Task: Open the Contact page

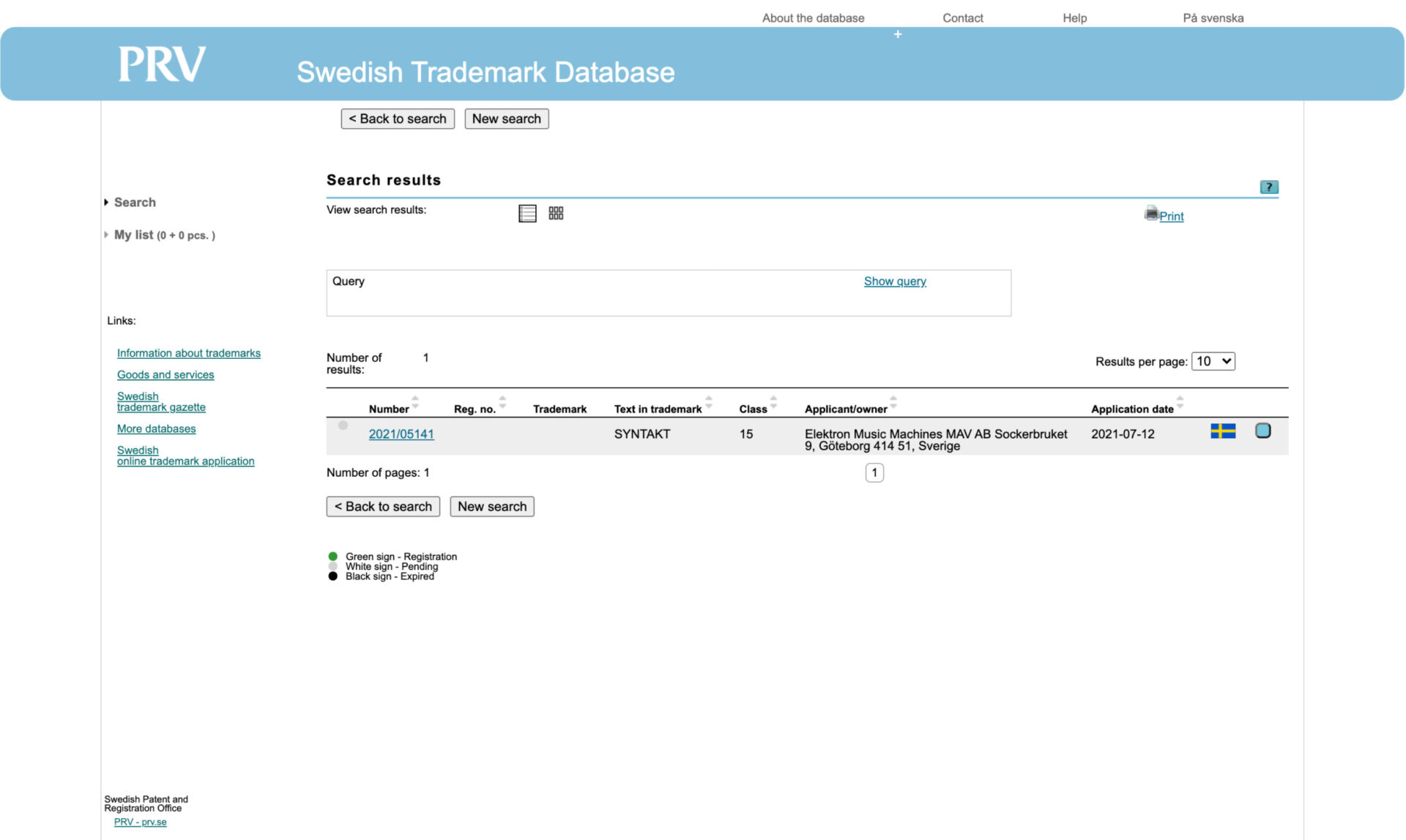Action: click(x=962, y=18)
